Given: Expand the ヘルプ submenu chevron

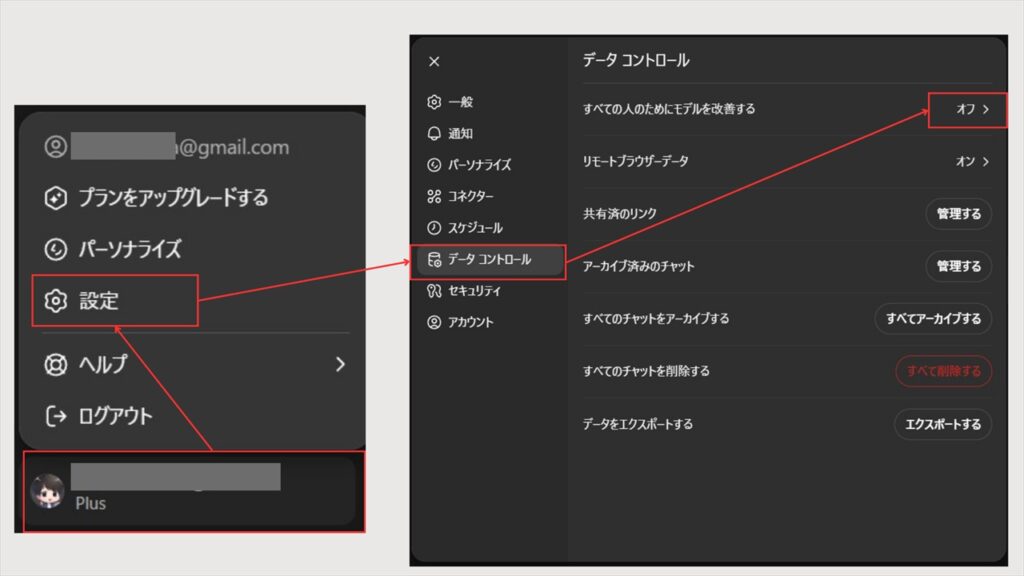Looking at the screenshot, I should point(340,364).
